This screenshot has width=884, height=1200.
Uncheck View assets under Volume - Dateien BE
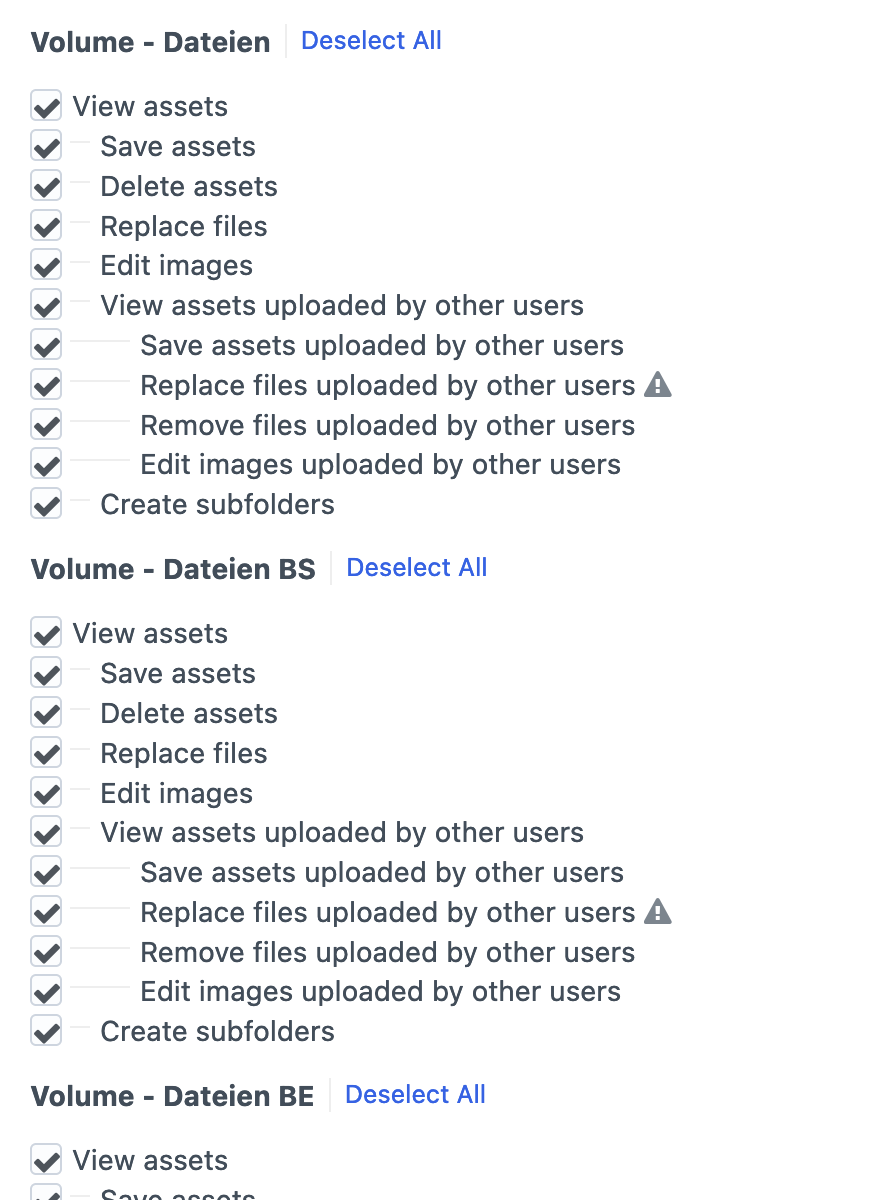pos(45,1159)
